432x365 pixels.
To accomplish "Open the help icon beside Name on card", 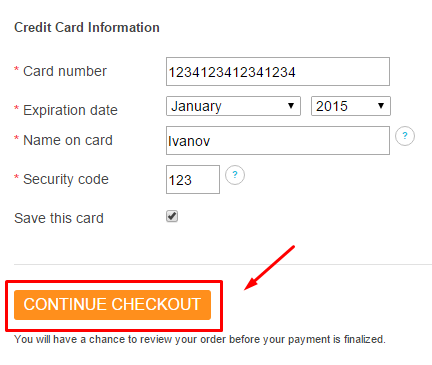I will pyautogui.click(x=405, y=136).
